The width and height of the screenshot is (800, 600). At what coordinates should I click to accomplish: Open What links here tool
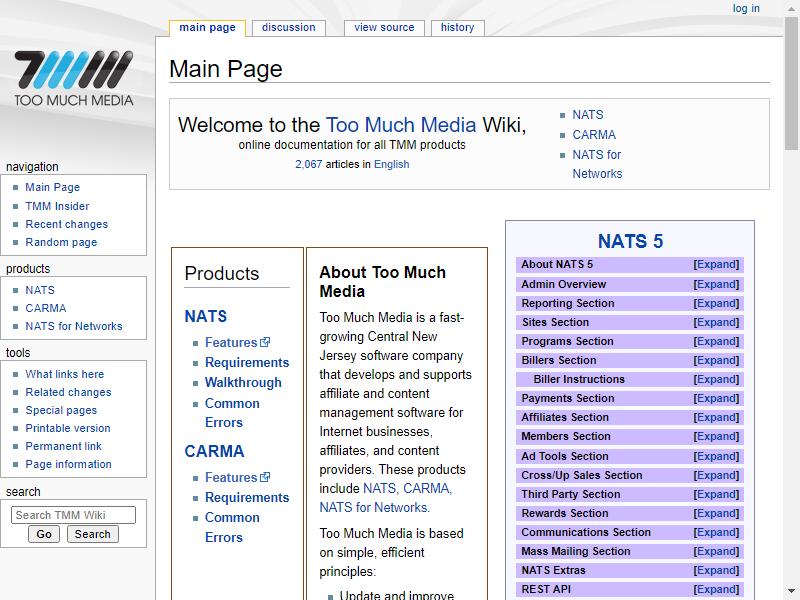coord(65,374)
